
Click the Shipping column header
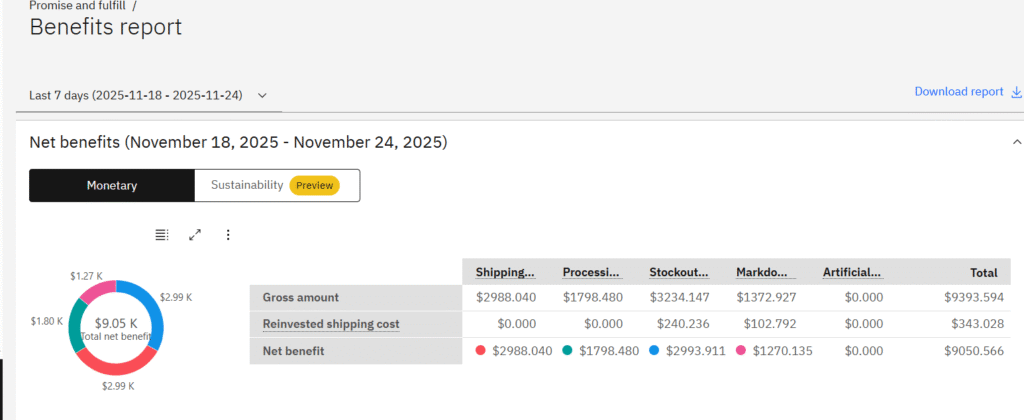(x=505, y=272)
